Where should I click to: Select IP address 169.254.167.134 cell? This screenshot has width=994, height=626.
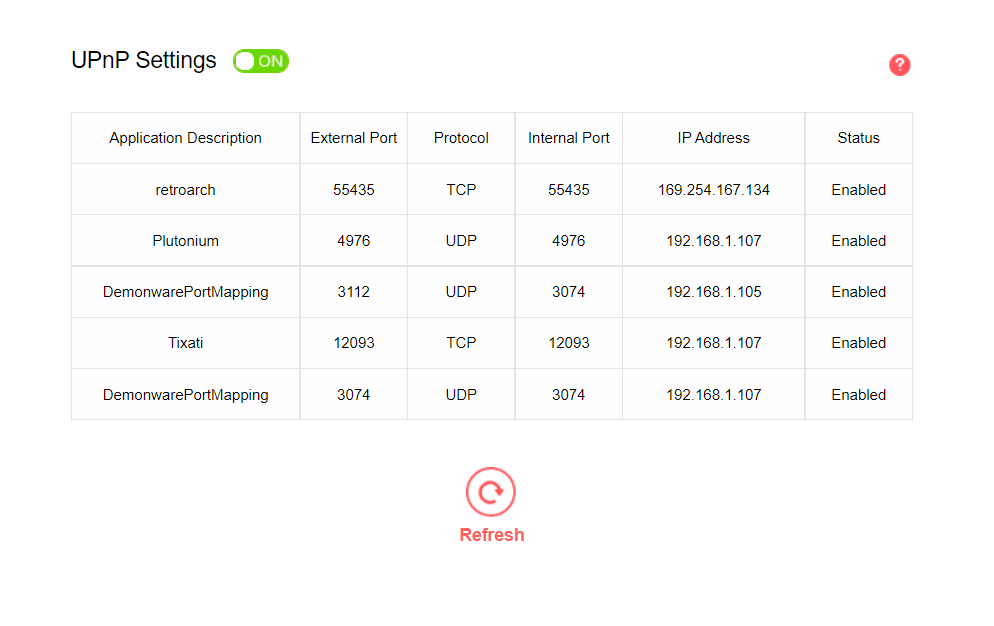pyautogui.click(x=713, y=190)
